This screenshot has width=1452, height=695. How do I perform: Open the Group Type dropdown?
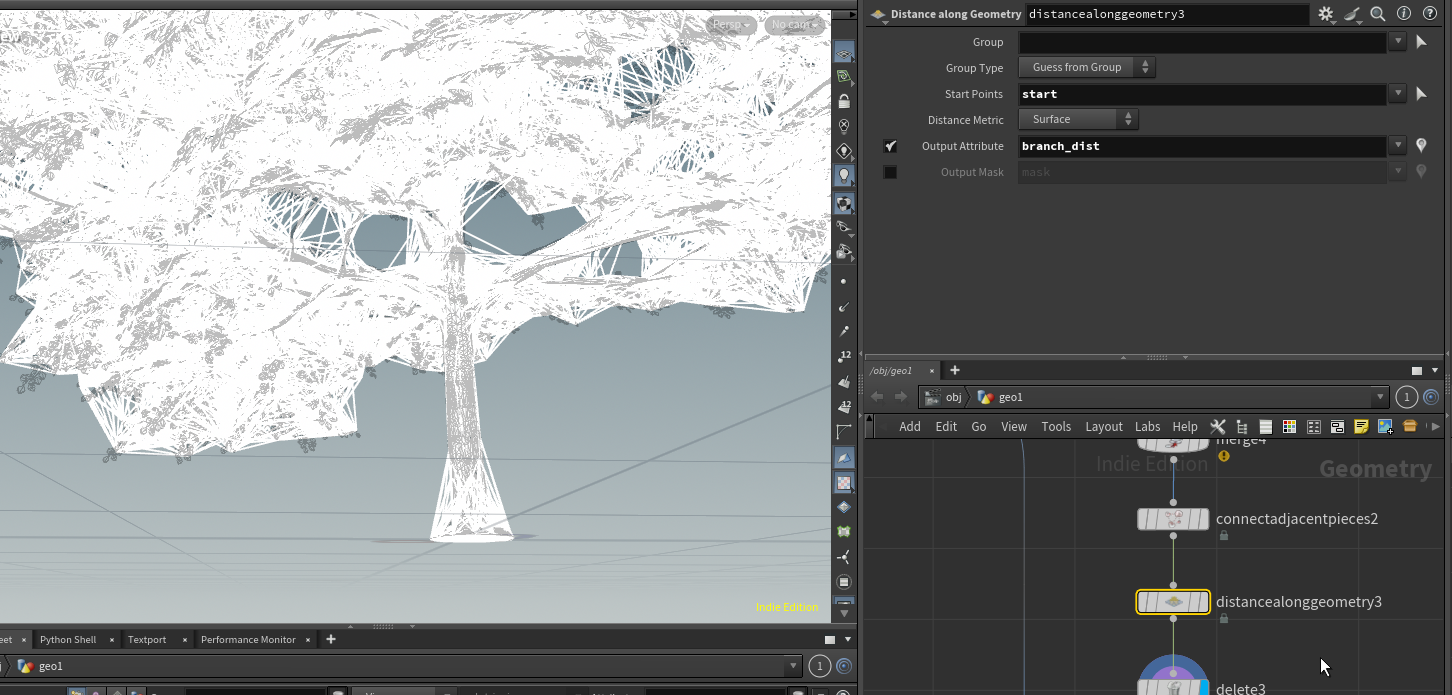click(x=1086, y=67)
